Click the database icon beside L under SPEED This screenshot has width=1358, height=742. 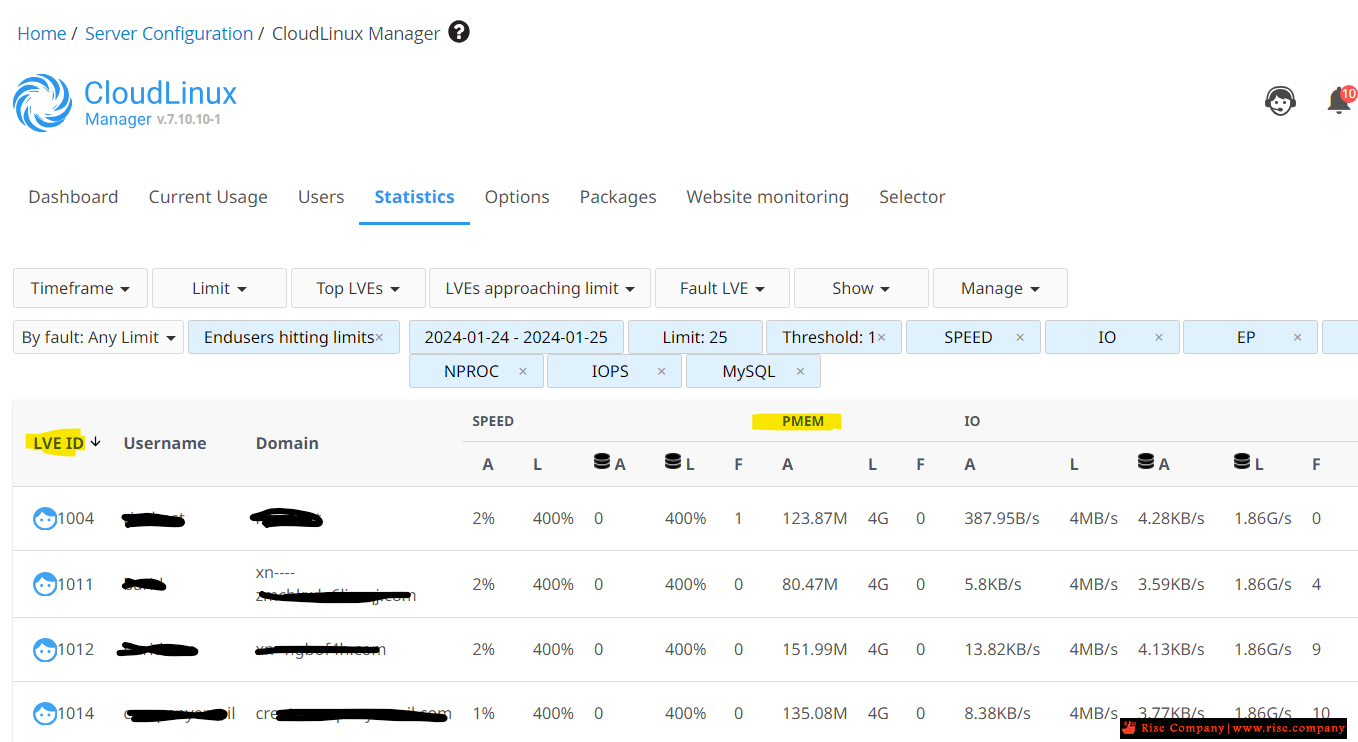pyautogui.click(x=673, y=462)
